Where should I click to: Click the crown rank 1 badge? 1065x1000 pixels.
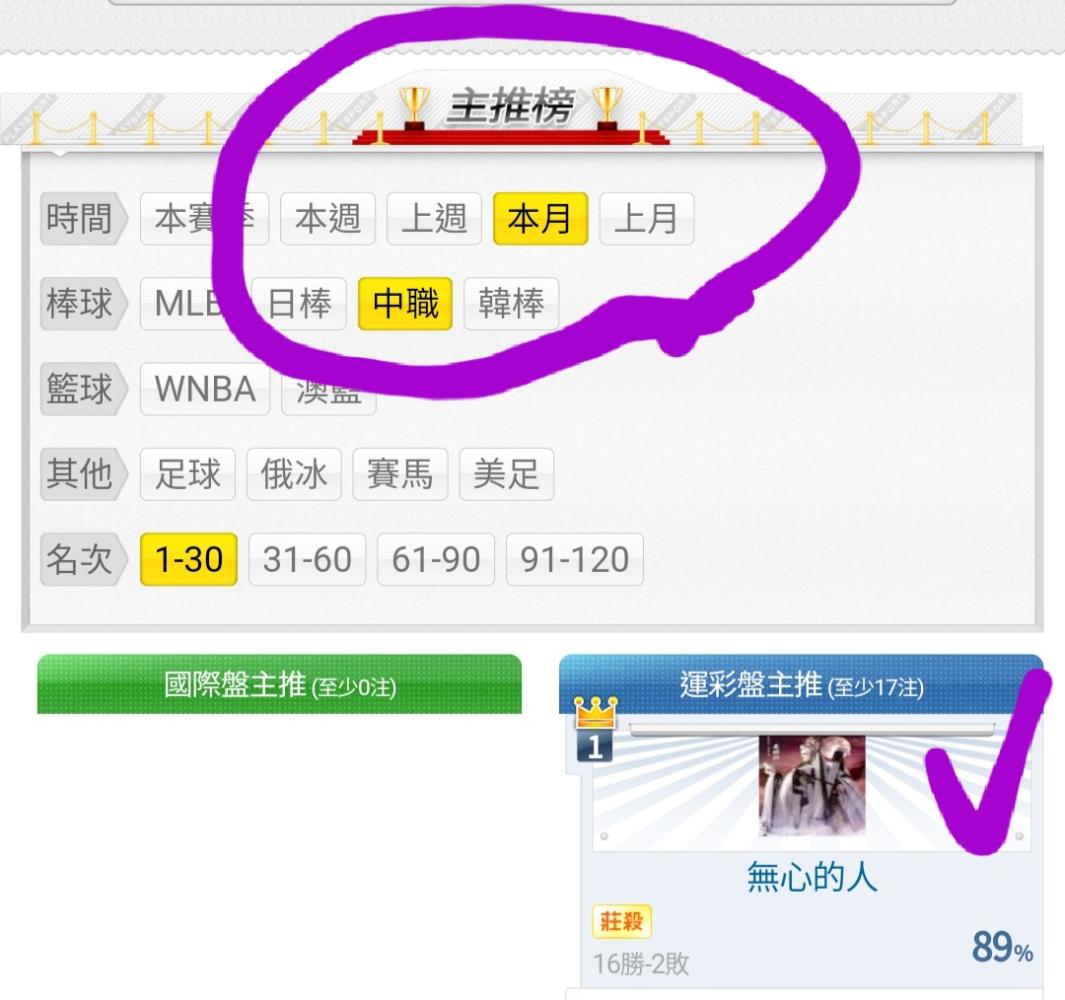pyautogui.click(x=596, y=729)
